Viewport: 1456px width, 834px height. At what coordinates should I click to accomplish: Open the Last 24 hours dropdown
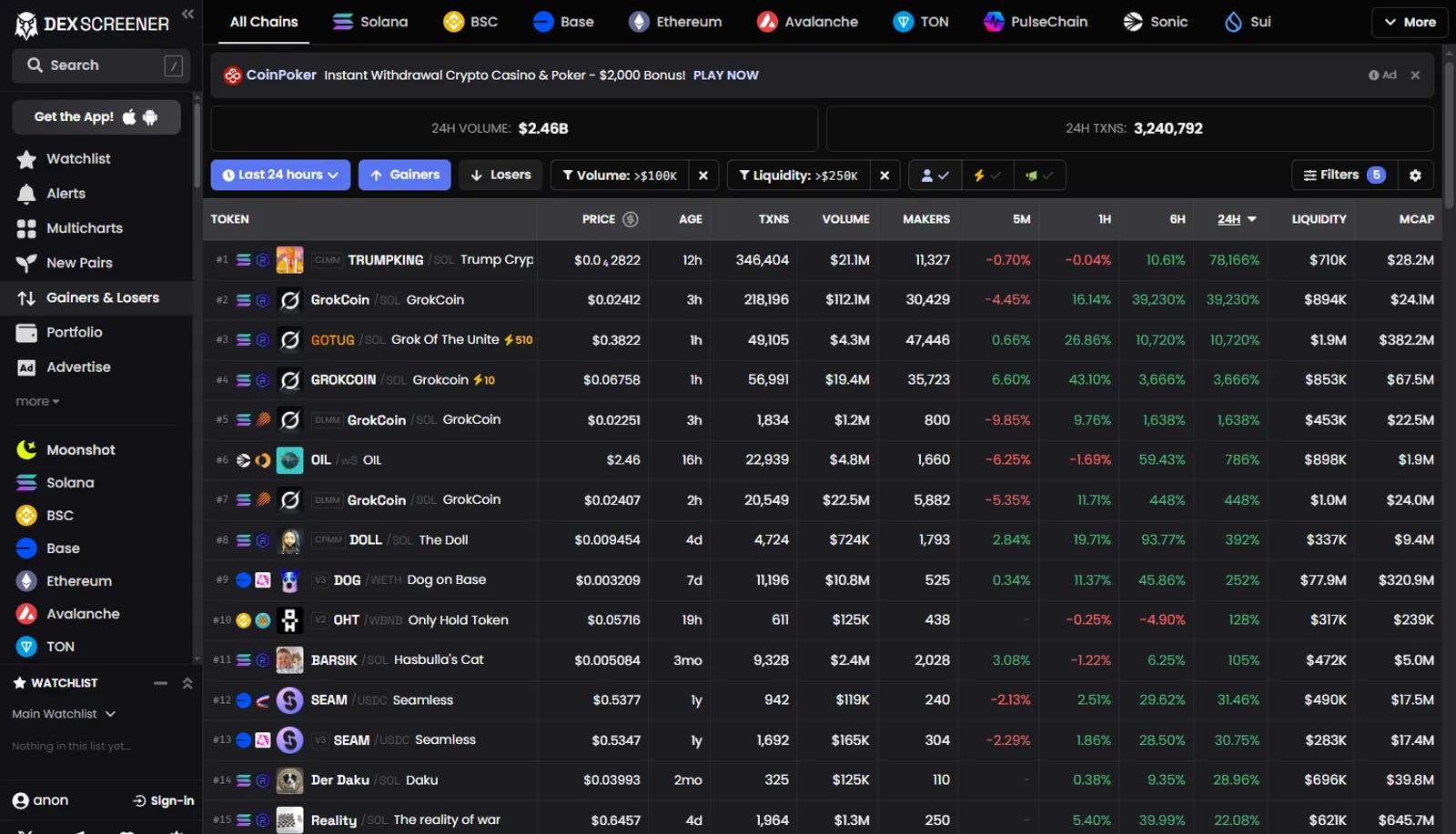click(x=280, y=176)
